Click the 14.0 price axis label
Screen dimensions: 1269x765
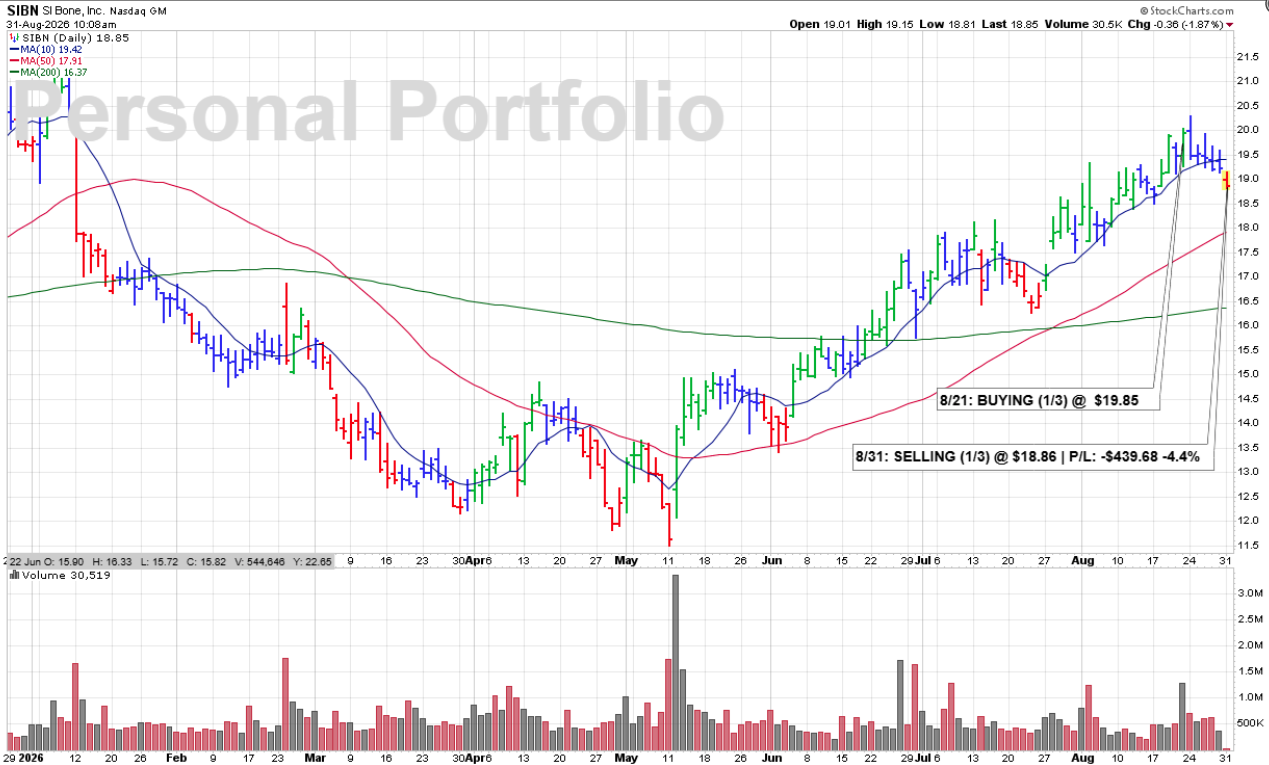[1249, 423]
